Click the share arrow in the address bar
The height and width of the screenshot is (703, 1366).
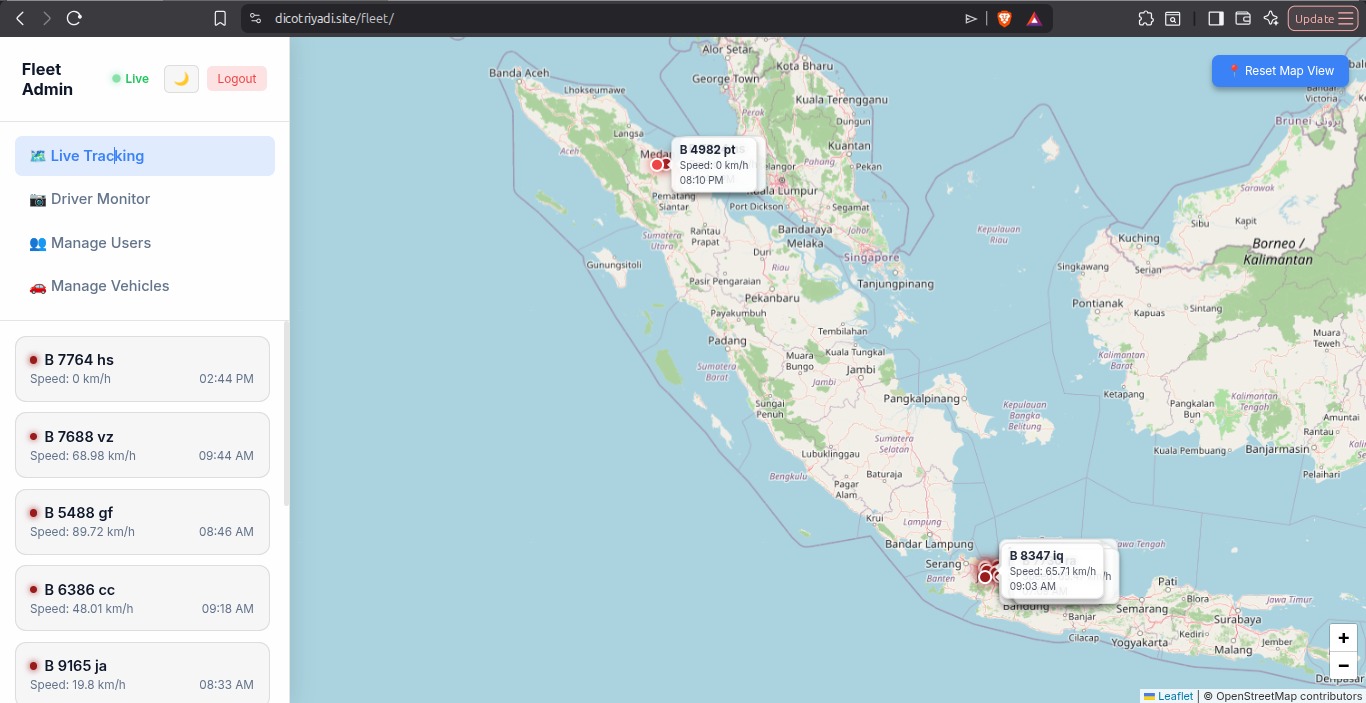(x=971, y=18)
